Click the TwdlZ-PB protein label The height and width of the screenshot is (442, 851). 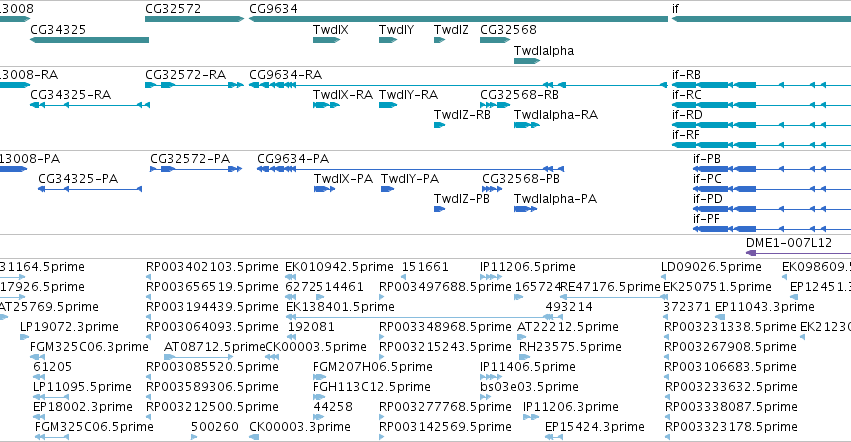click(x=462, y=199)
